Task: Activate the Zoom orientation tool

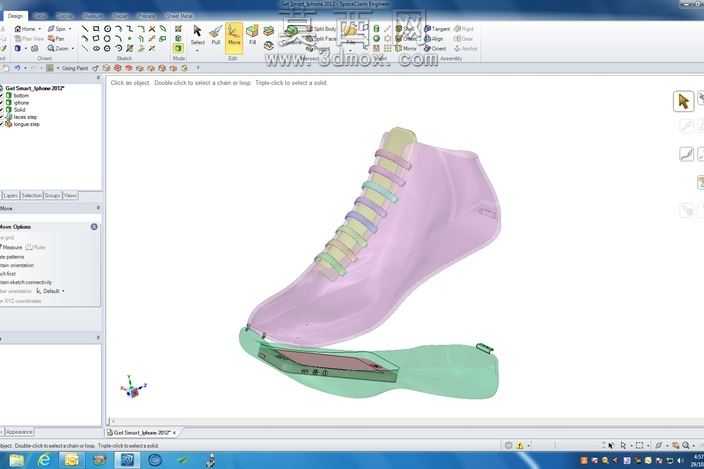Action: (58, 48)
